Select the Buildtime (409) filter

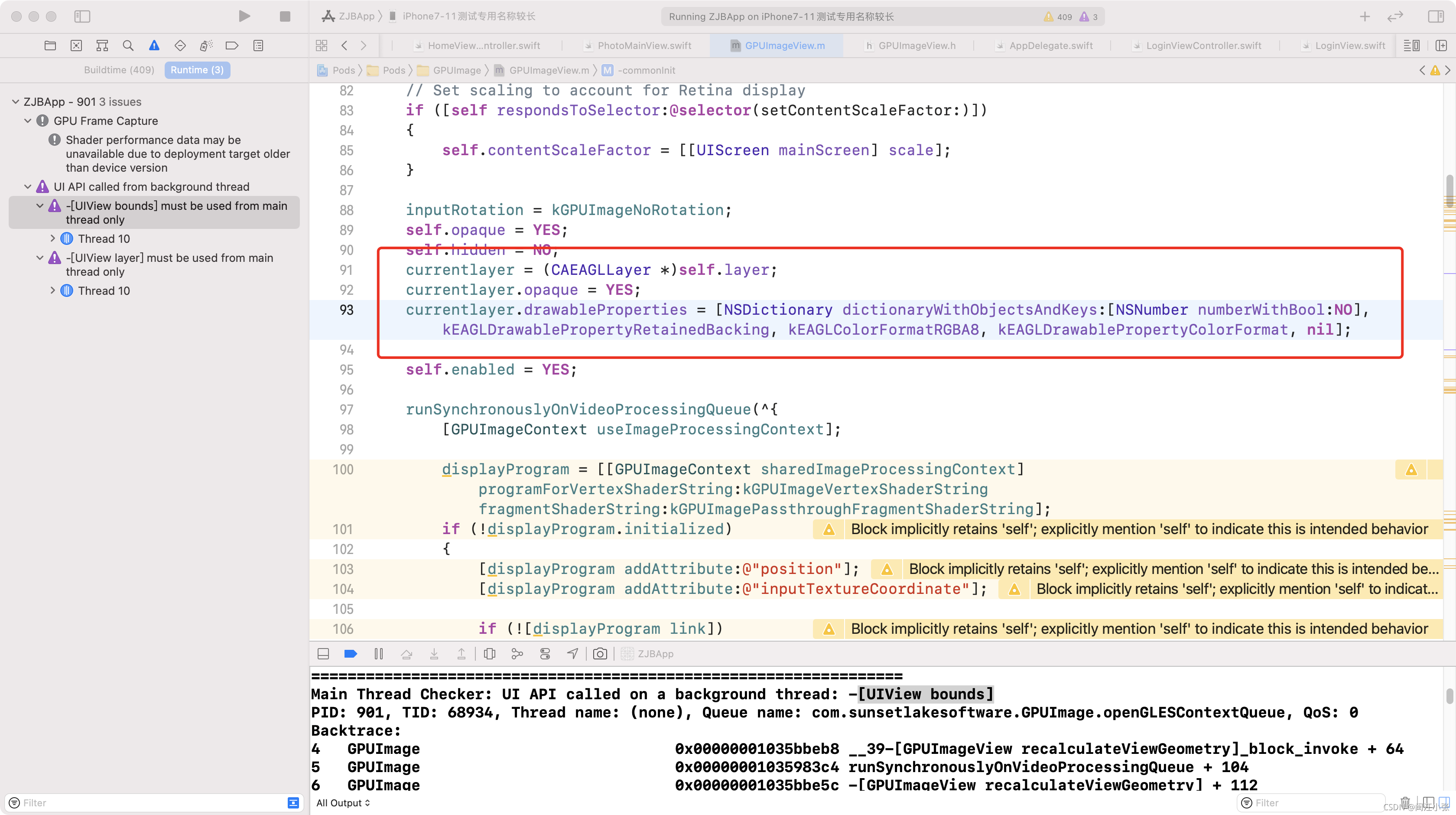119,70
